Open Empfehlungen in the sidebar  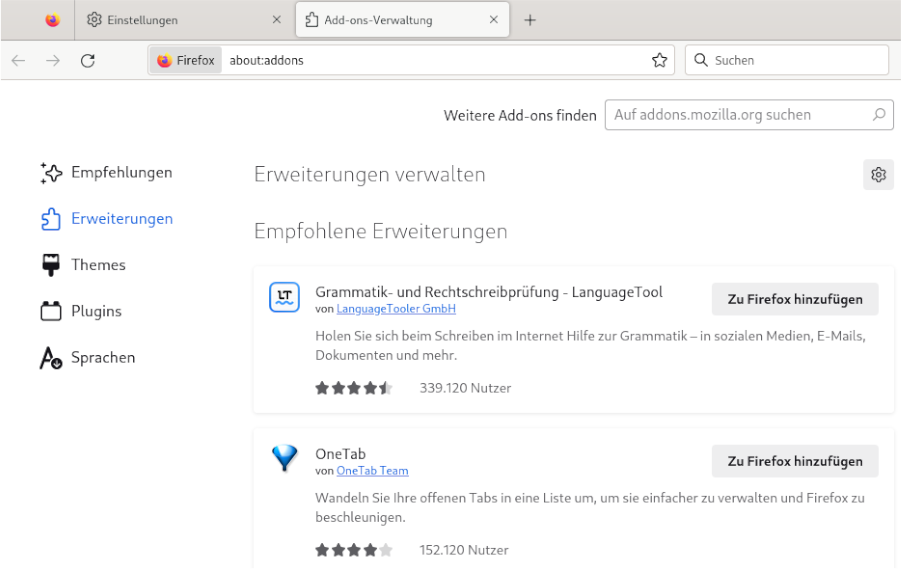(x=106, y=172)
